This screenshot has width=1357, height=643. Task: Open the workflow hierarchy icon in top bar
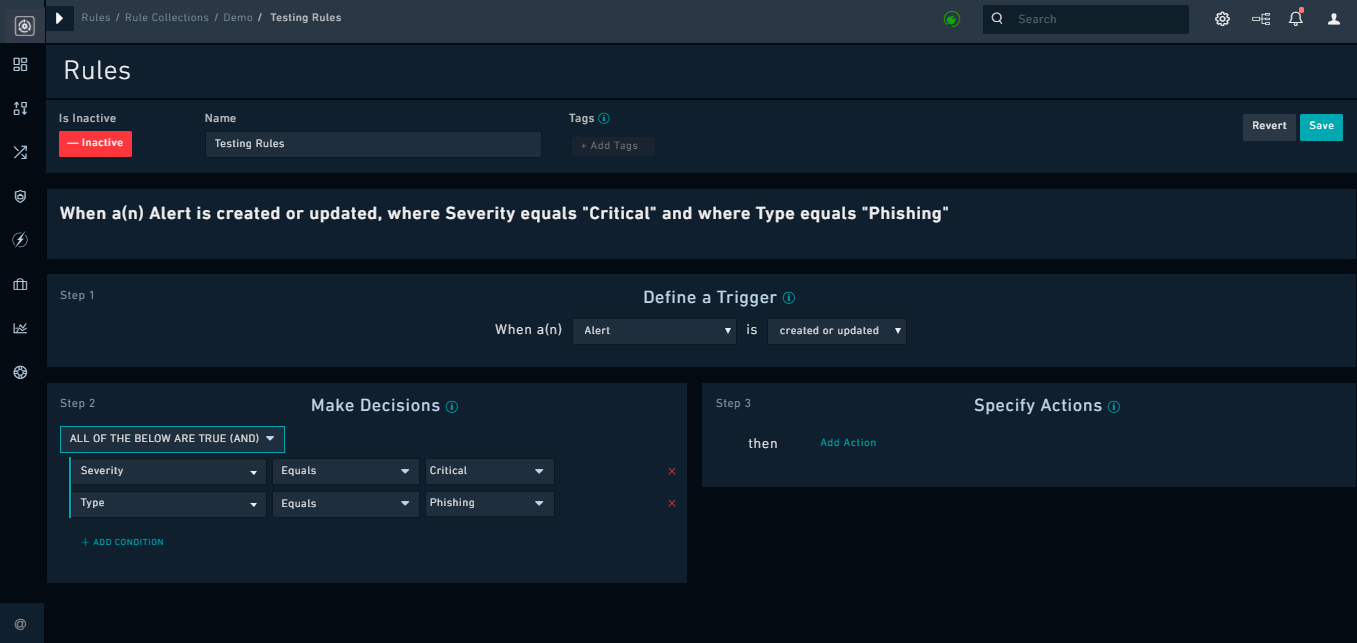click(x=1260, y=18)
